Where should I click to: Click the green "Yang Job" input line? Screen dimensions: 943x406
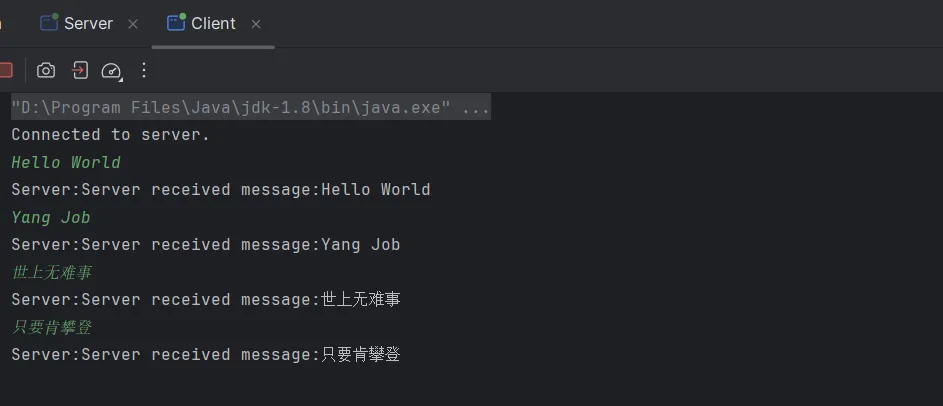[51, 217]
